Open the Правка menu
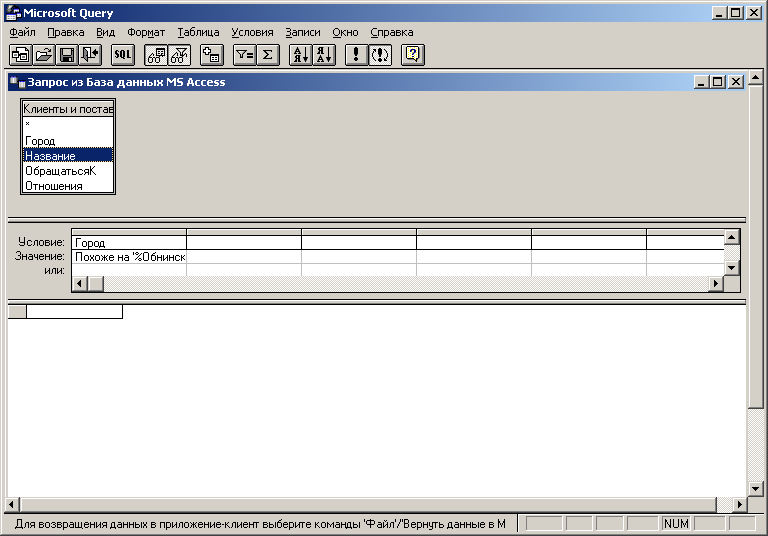 [66, 32]
